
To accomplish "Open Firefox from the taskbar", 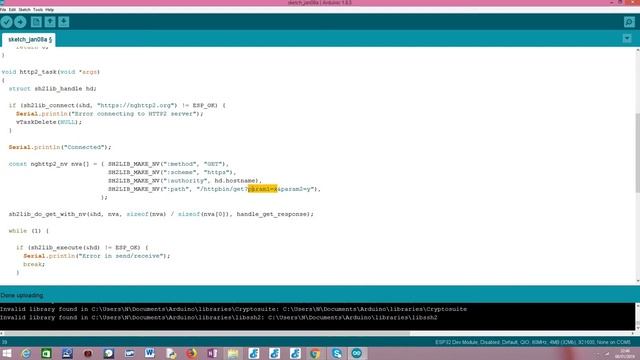I will point(191,353).
